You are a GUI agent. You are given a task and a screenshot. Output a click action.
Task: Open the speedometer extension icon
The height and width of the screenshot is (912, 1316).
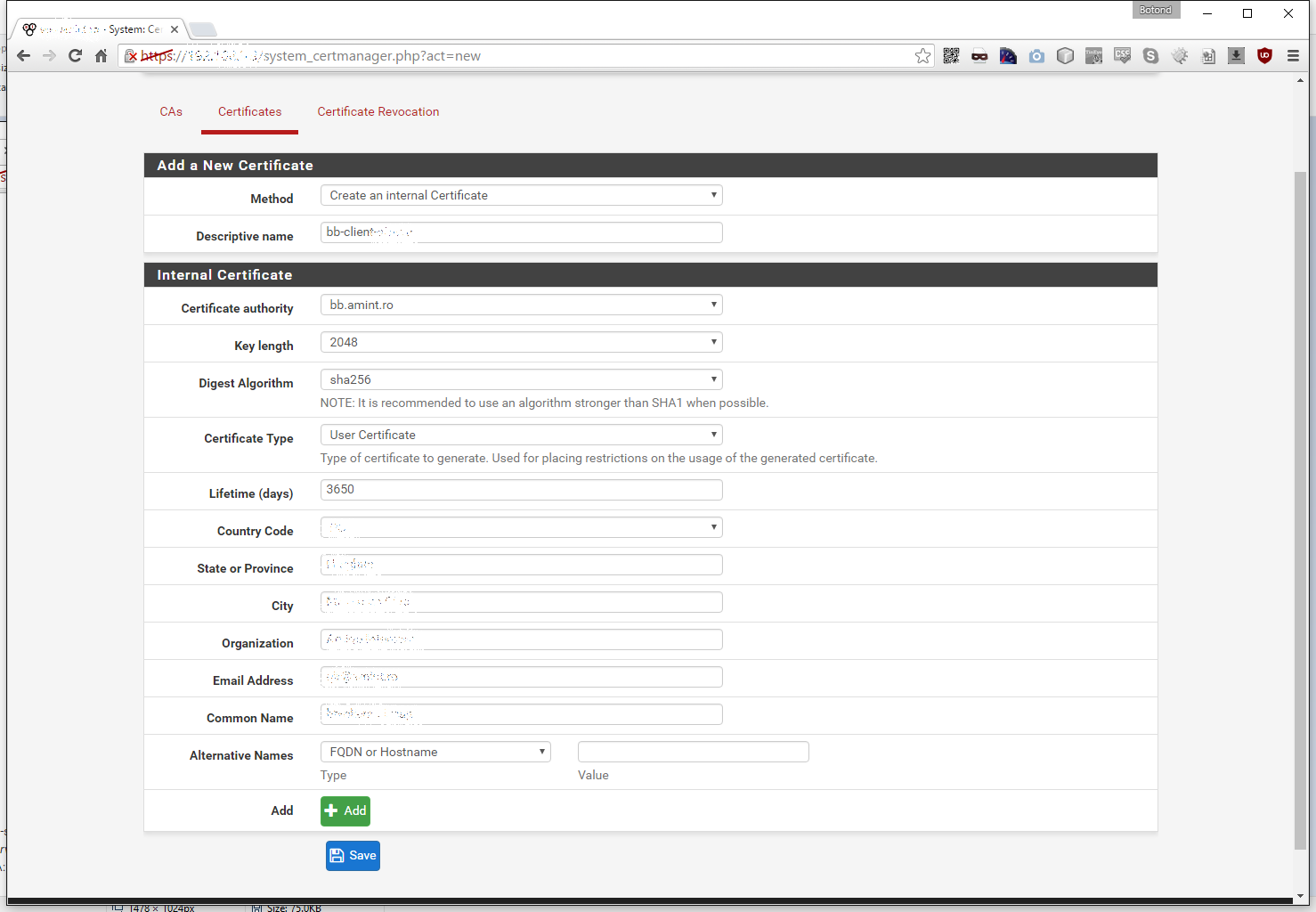(x=1008, y=56)
